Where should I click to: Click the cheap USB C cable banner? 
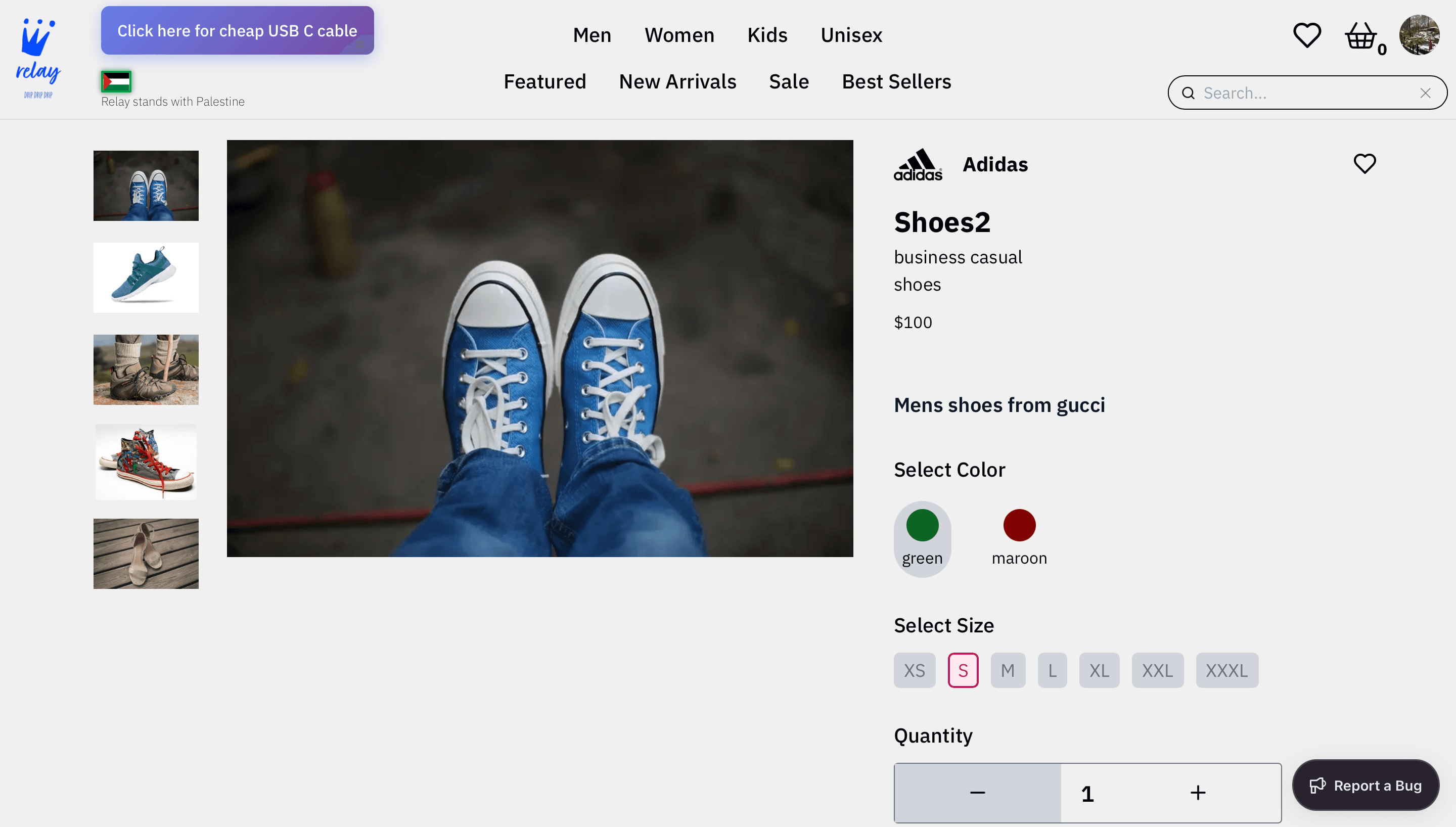click(x=238, y=31)
